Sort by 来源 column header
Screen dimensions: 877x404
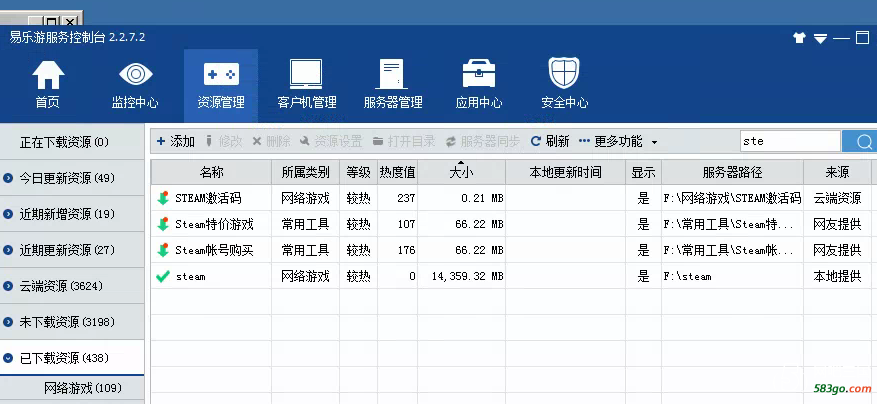tap(837, 172)
